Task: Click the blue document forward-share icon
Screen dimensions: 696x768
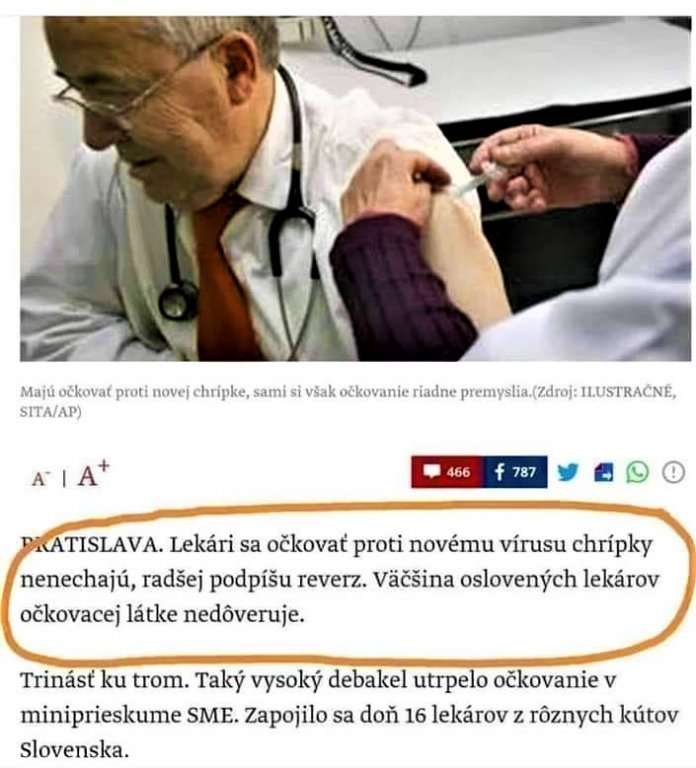Action: [603, 473]
